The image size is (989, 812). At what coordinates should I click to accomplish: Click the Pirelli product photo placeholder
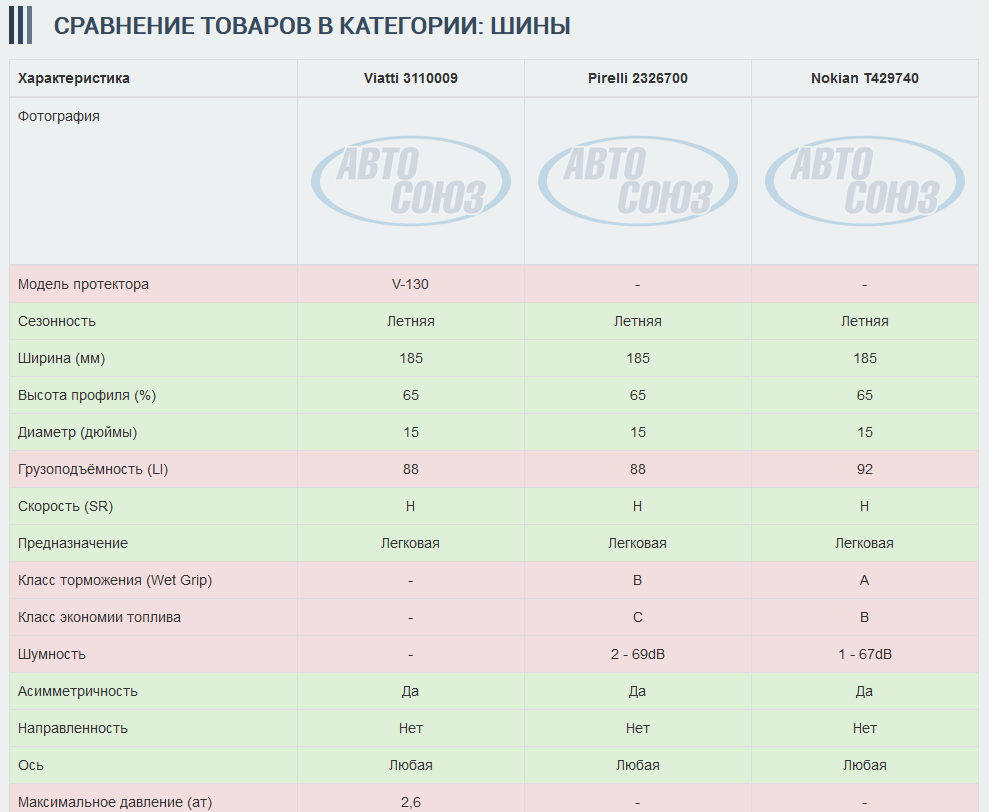(x=637, y=181)
